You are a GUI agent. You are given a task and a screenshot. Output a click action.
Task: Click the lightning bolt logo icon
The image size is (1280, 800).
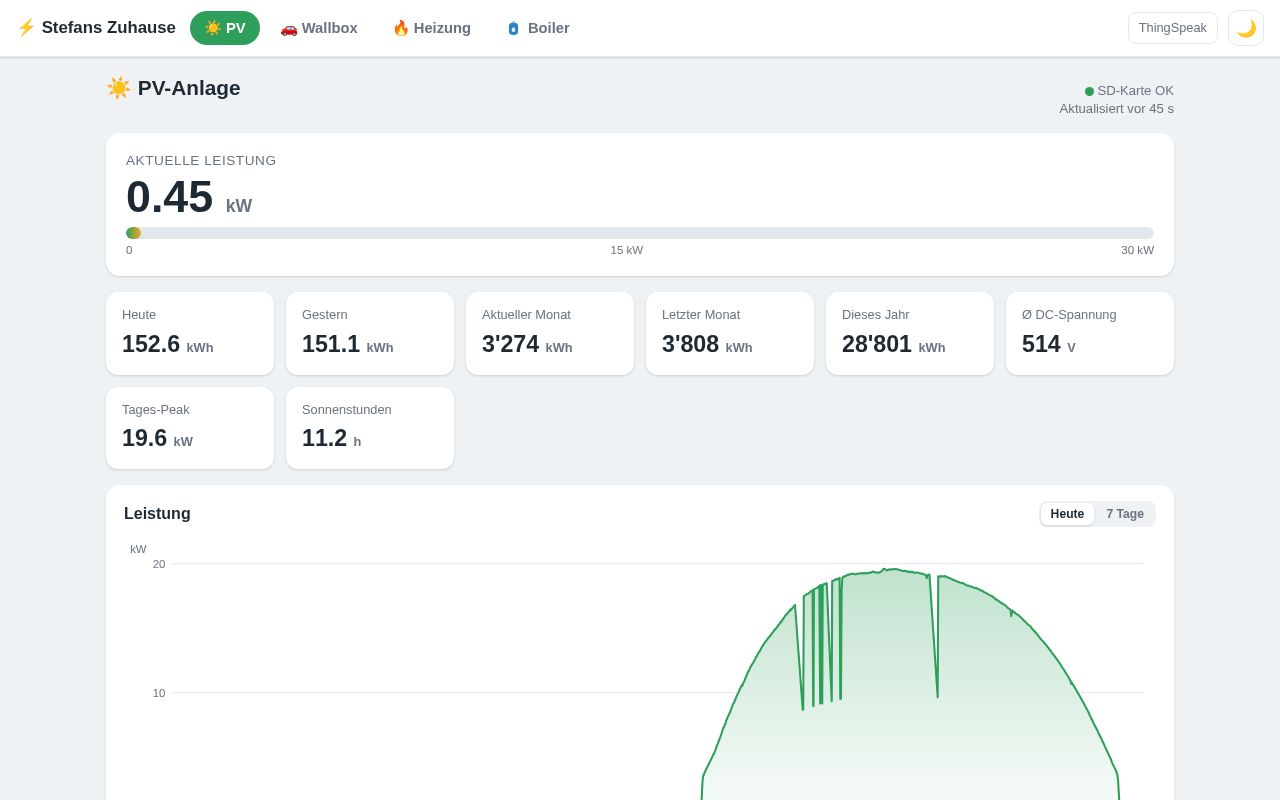26,28
